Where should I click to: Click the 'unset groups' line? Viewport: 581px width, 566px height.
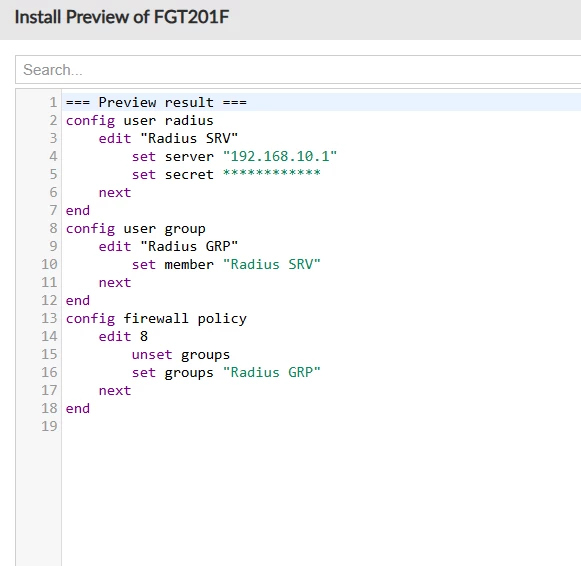181,354
